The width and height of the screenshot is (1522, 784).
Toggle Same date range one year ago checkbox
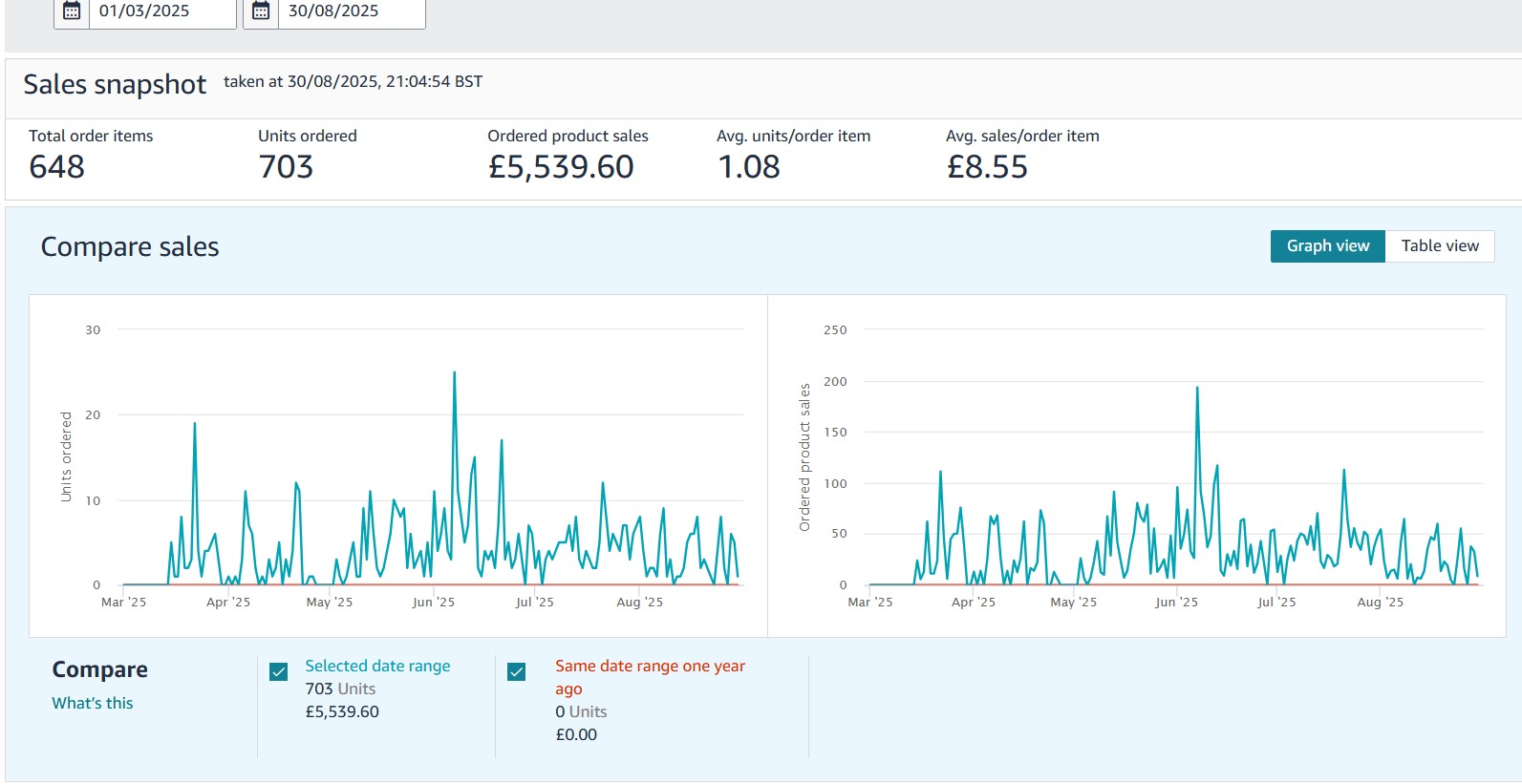point(517,672)
